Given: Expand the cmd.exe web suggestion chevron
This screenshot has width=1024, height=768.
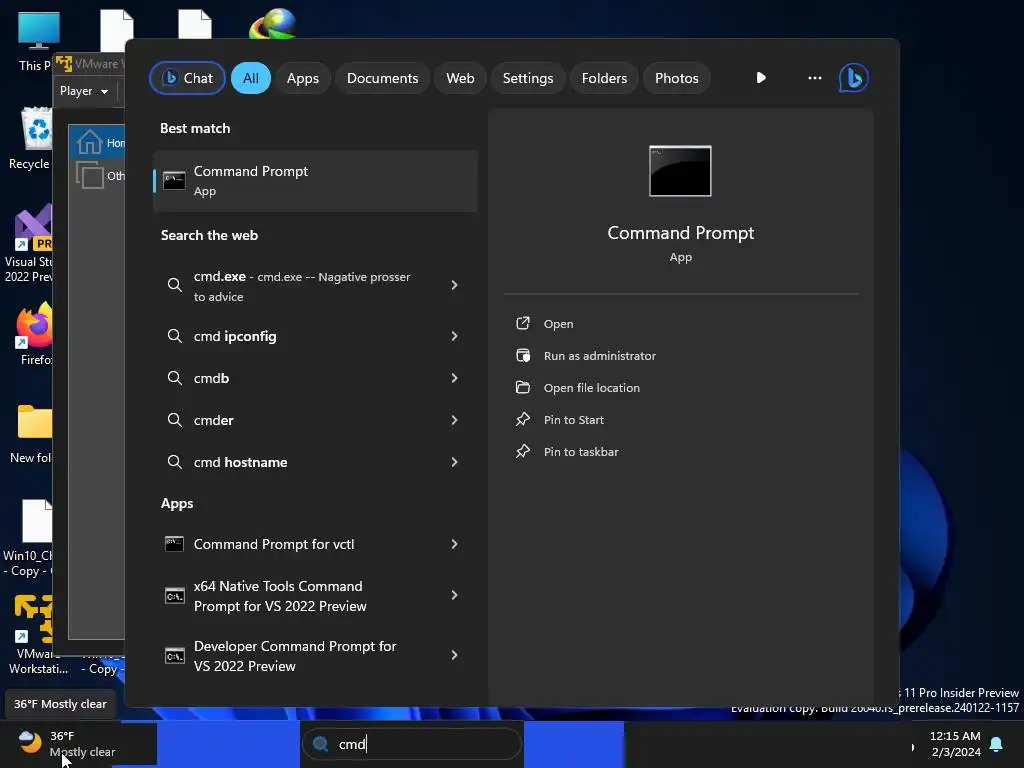Looking at the screenshot, I should [x=455, y=285].
